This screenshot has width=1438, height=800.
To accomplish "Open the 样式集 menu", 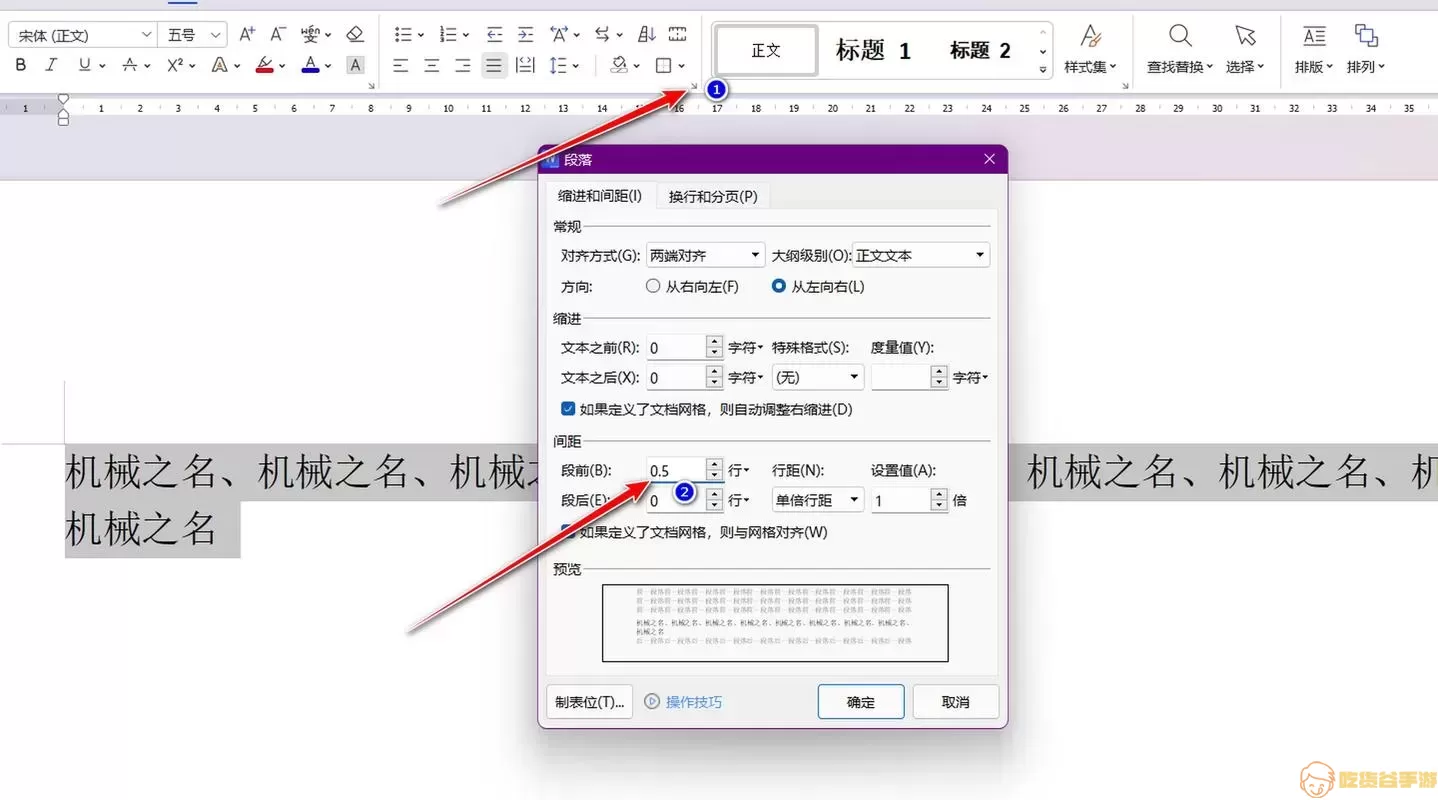I will [1090, 49].
